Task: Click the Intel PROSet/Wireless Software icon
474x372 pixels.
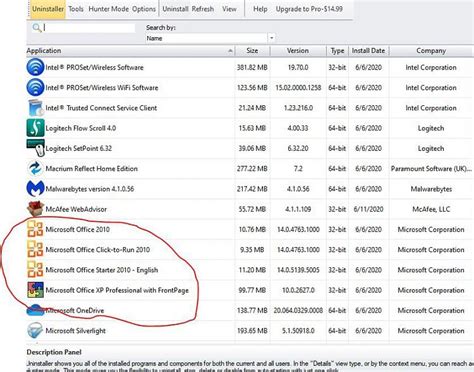Action: point(35,67)
